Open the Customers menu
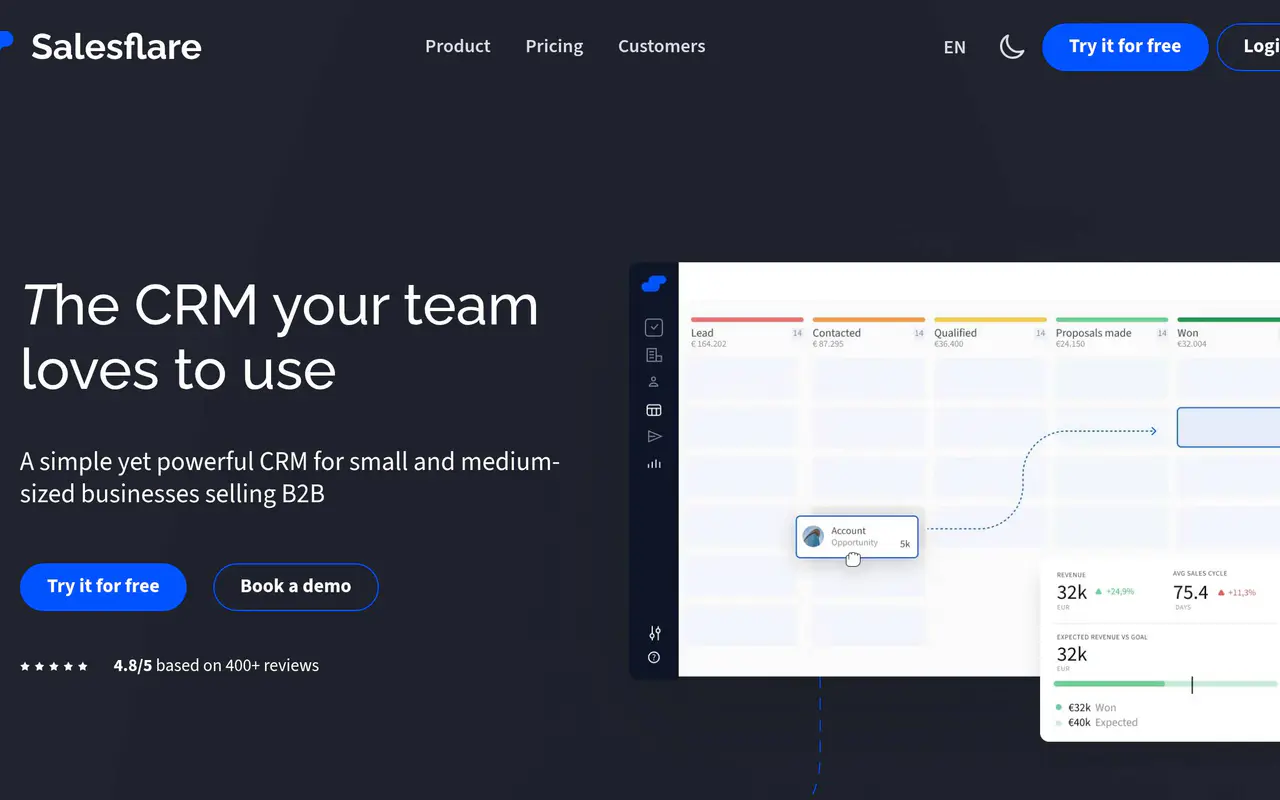Image resolution: width=1280 pixels, height=800 pixels. coord(661,46)
